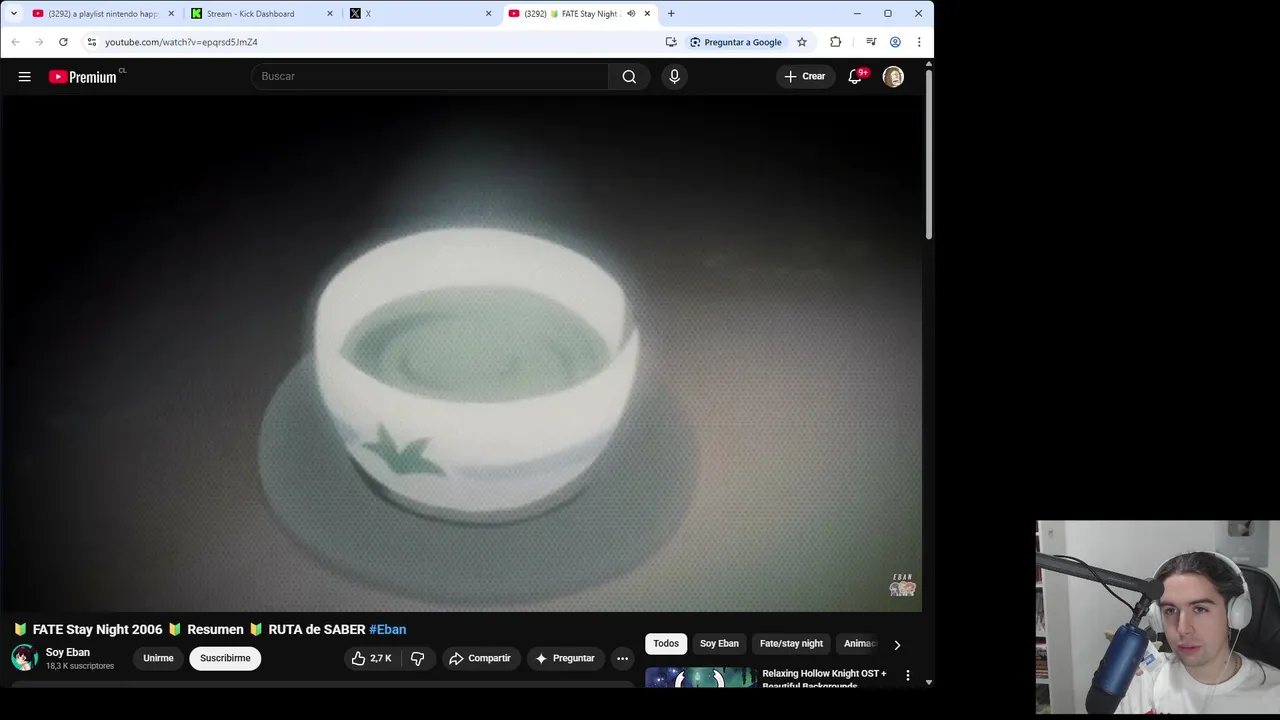
Task: Mute the FATE Stay Night tab audio
Action: pos(631,14)
